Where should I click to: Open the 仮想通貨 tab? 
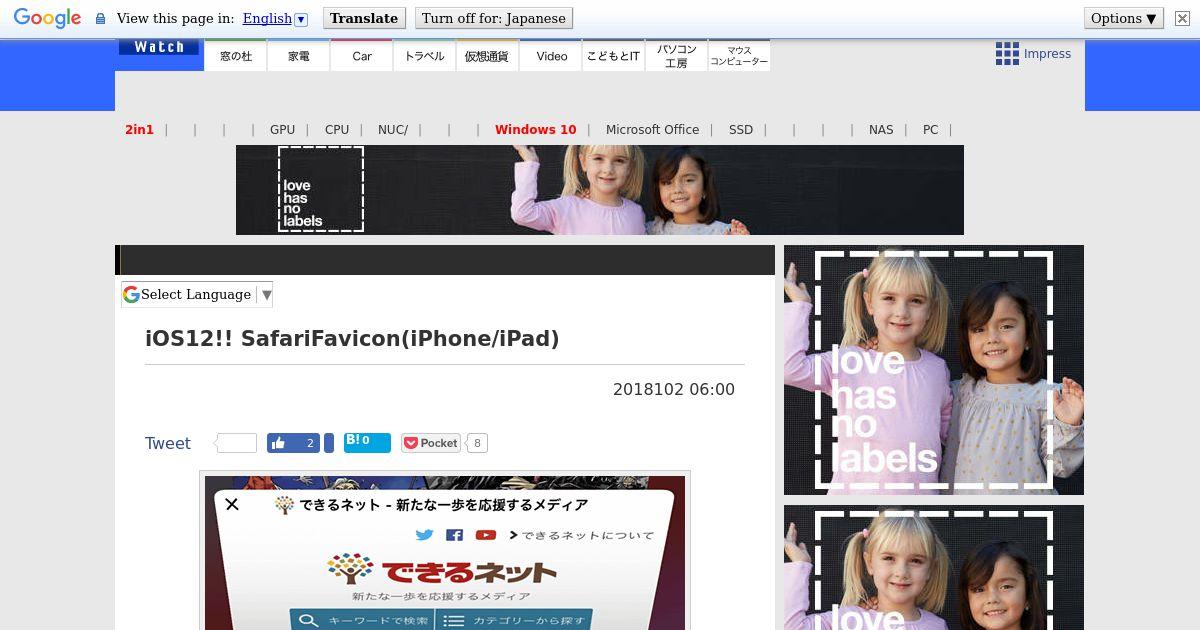[487, 56]
